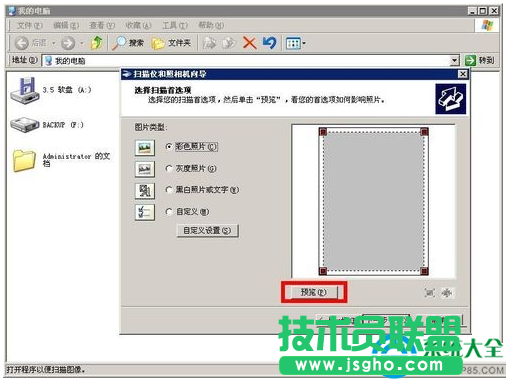This screenshot has width=506, height=381.
Task: Open the Back button history dropdown arrow
Action: click(x=53, y=43)
